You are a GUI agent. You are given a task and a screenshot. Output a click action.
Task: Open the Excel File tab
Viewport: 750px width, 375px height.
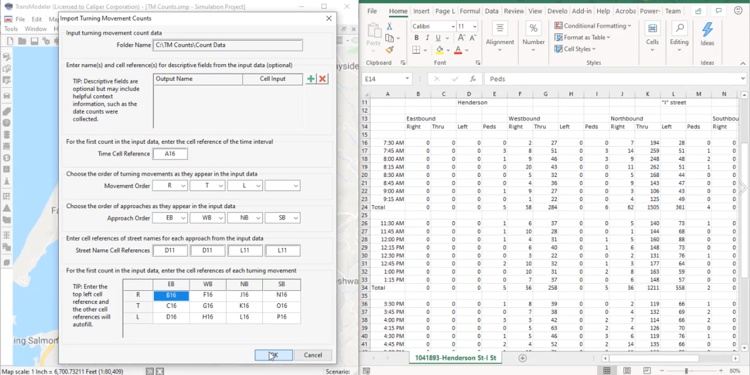(x=372, y=11)
